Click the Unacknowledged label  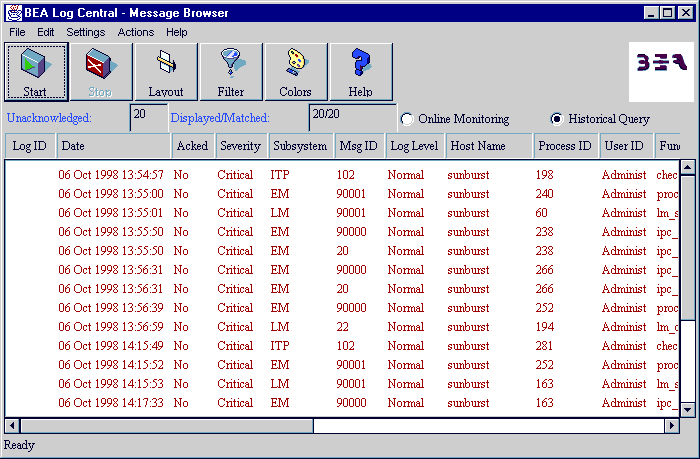[x=49, y=118]
